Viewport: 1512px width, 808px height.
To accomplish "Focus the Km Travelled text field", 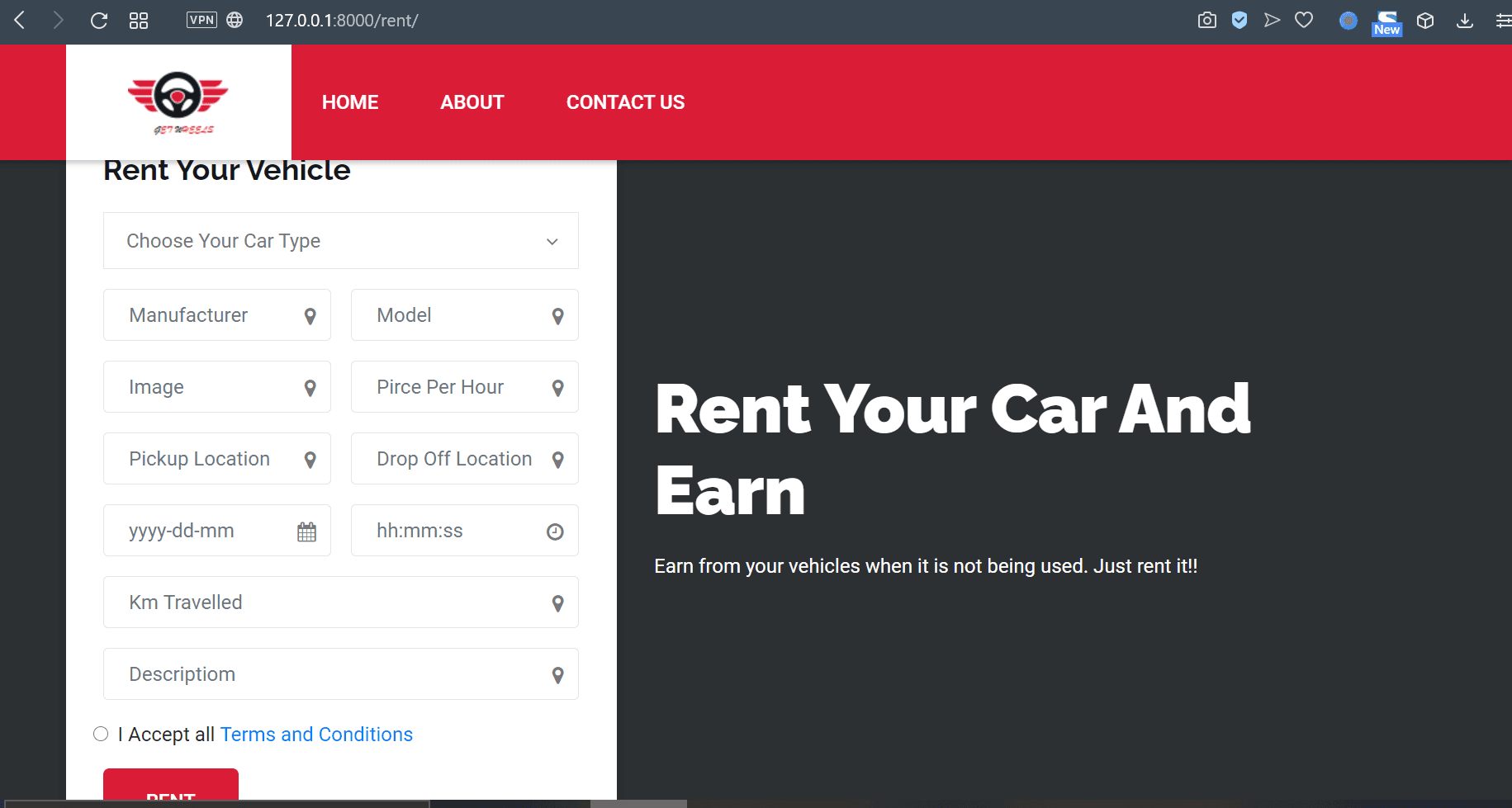I will [330, 602].
